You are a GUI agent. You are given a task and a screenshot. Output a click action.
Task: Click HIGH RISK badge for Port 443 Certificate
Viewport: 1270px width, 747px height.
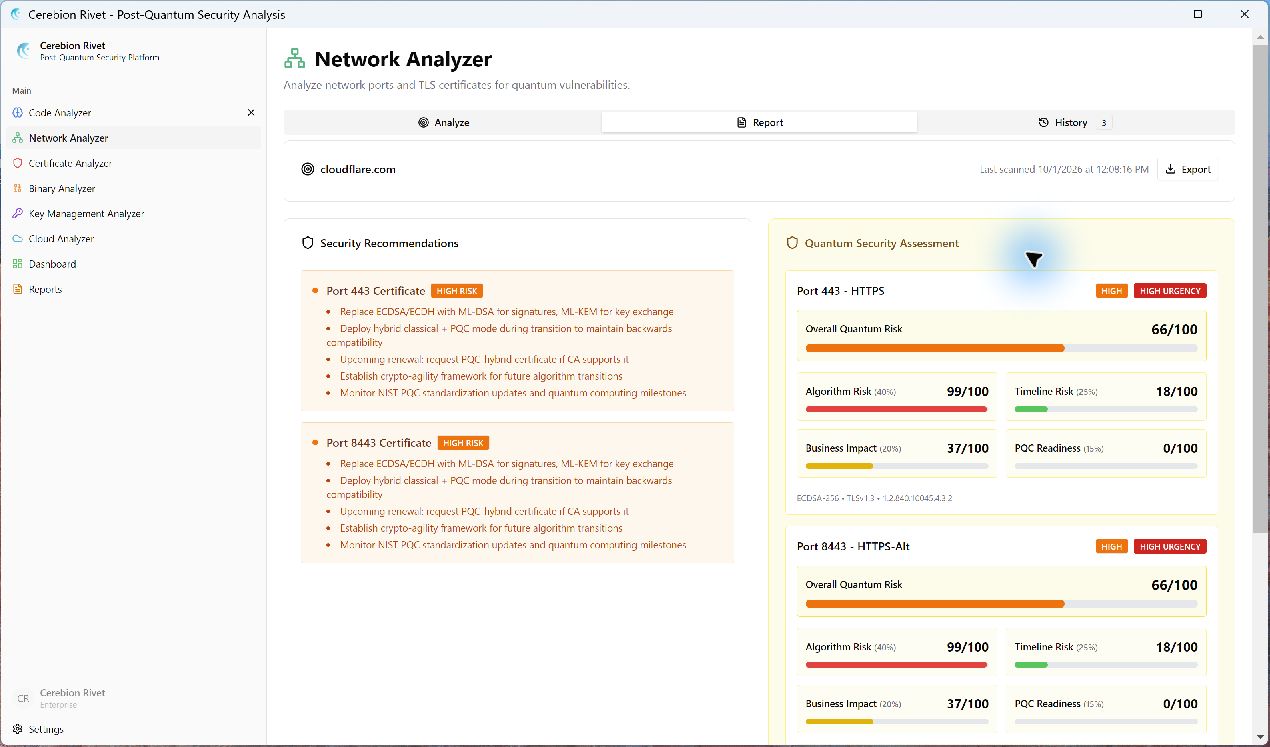(x=457, y=291)
